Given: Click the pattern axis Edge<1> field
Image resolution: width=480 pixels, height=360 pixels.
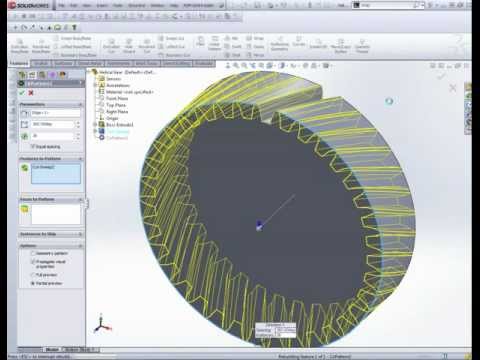Looking at the screenshot, I should point(55,113).
